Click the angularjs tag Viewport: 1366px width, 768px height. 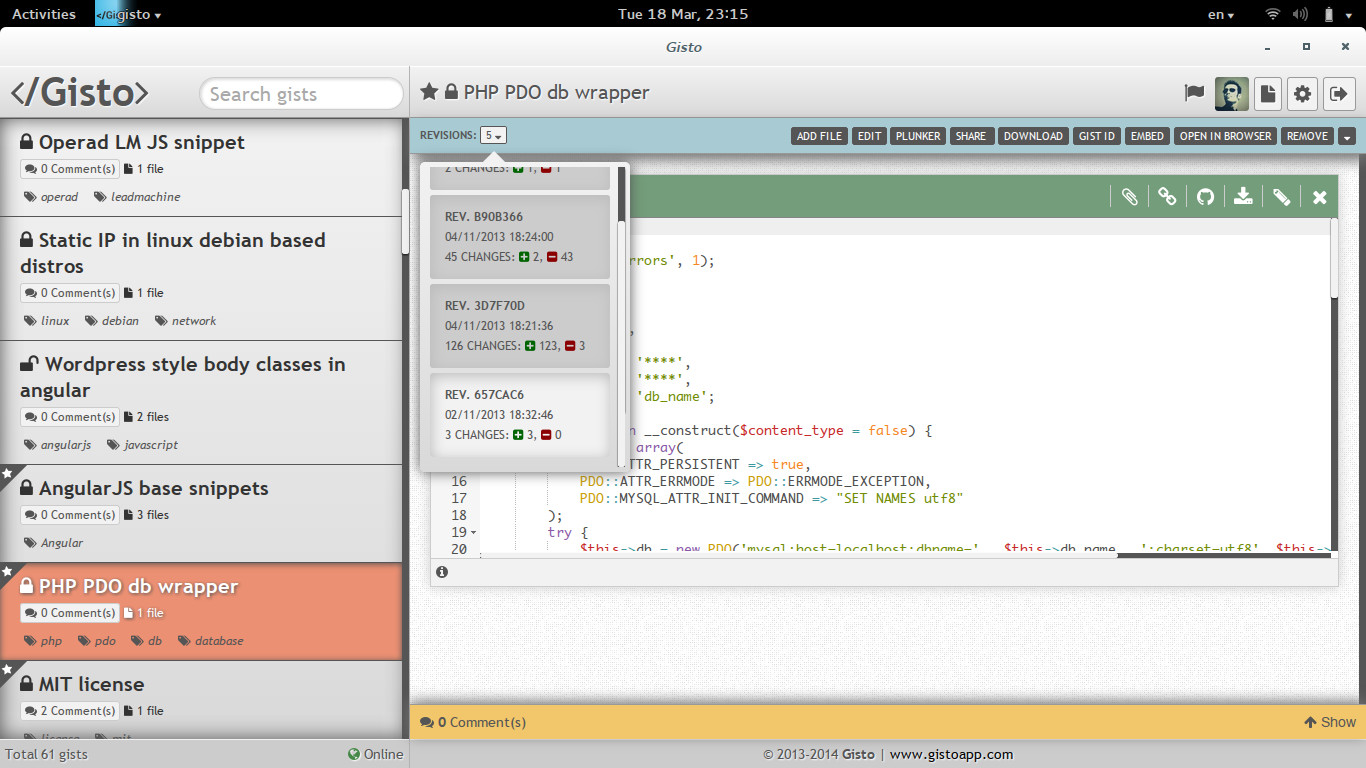[58, 445]
